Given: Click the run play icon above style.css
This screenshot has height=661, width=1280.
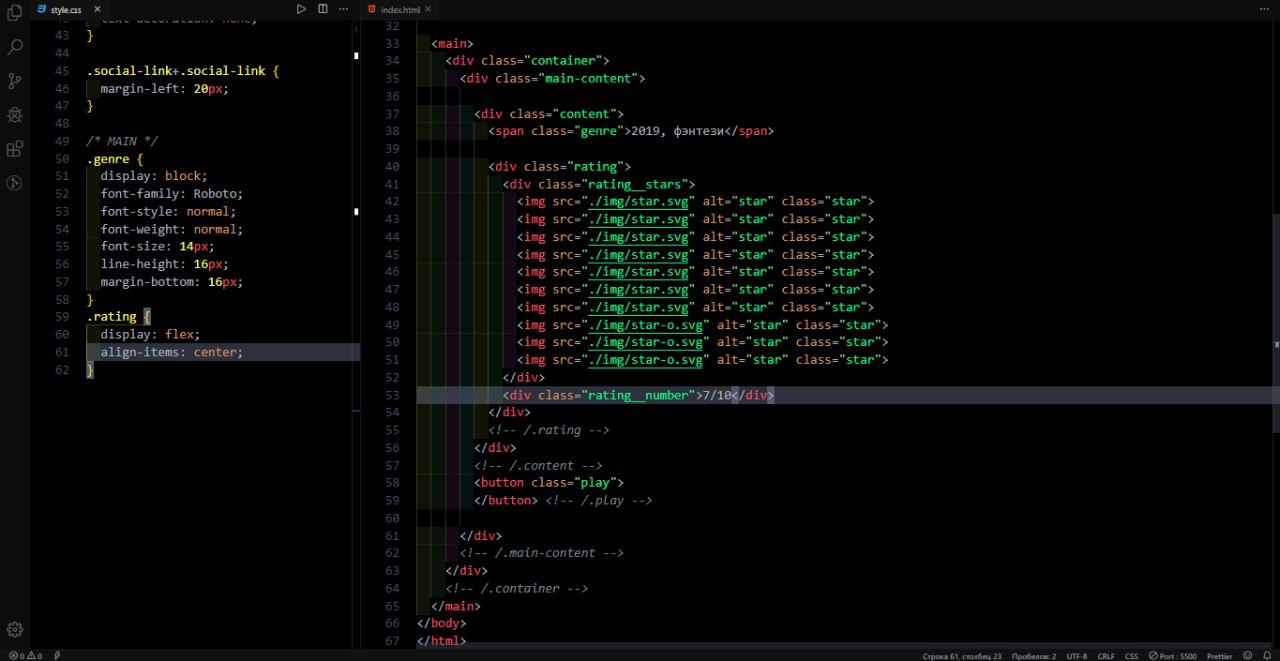Looking at the screenshot, I should [x=301, y=9].
